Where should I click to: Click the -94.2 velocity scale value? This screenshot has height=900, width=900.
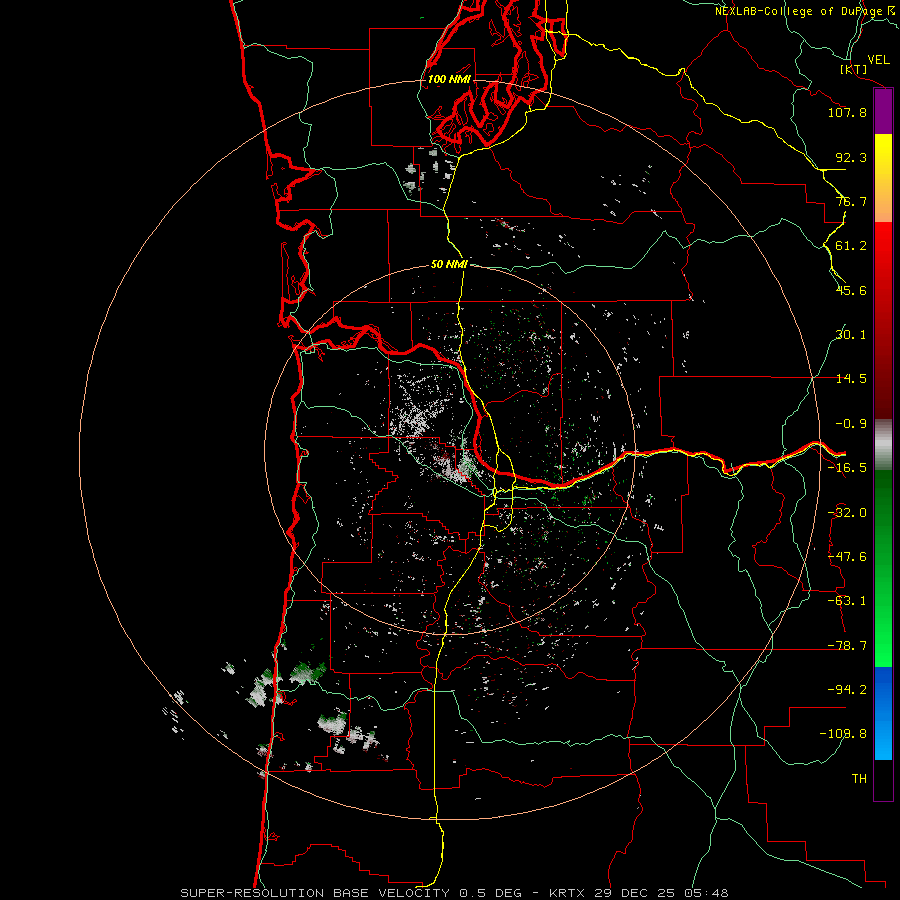click(847, 690)
